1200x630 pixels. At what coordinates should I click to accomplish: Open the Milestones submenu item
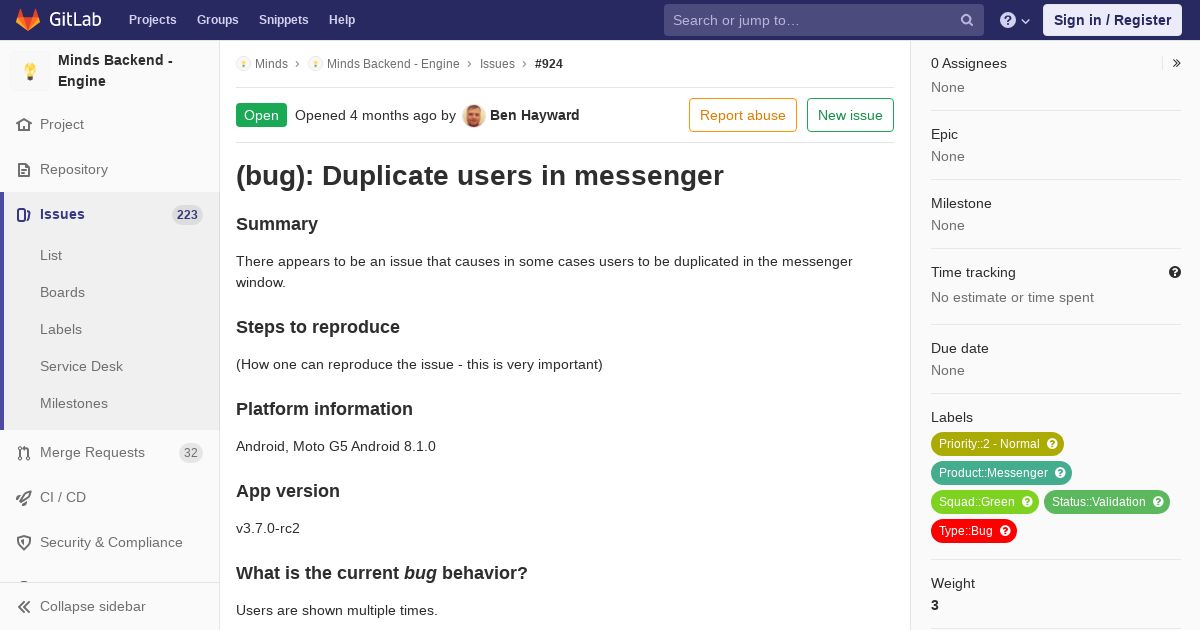pyautogui.click(x=74, y=403)
